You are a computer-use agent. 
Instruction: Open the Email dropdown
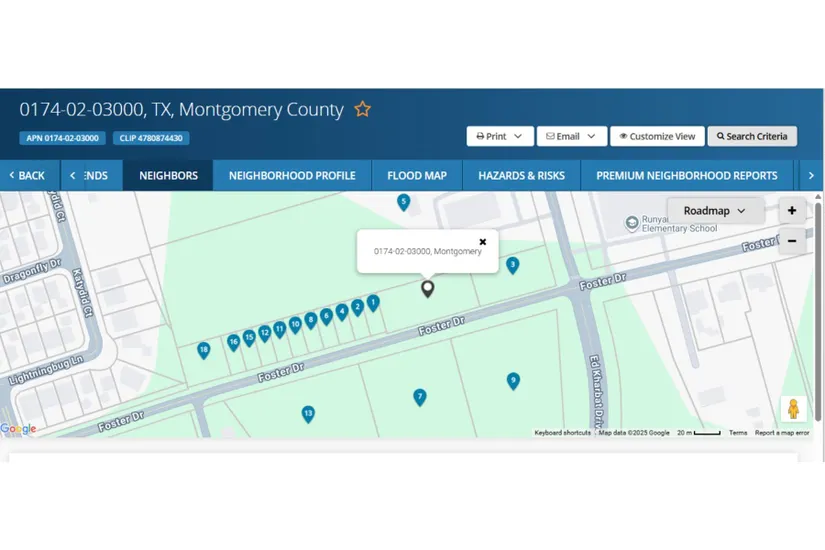click(571, 136)
